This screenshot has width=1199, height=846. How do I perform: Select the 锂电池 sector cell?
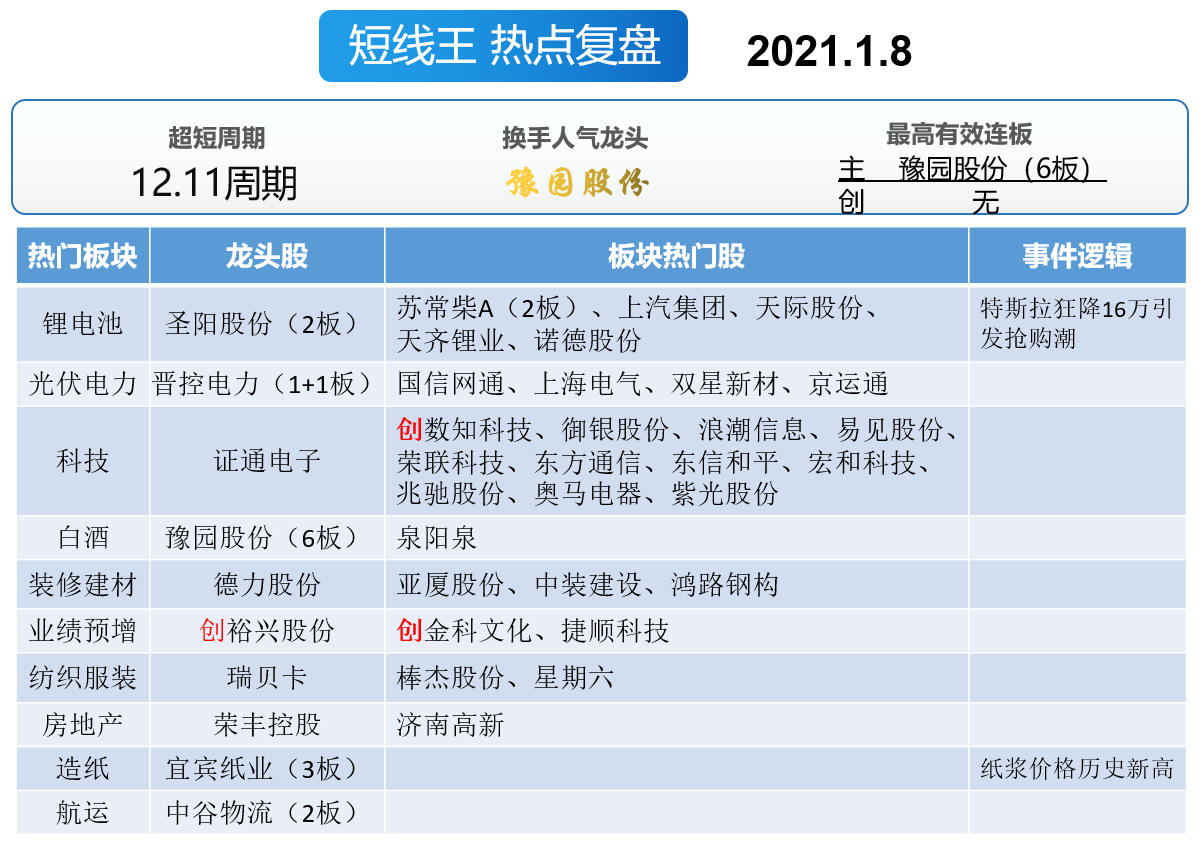(x=83, y=324)
